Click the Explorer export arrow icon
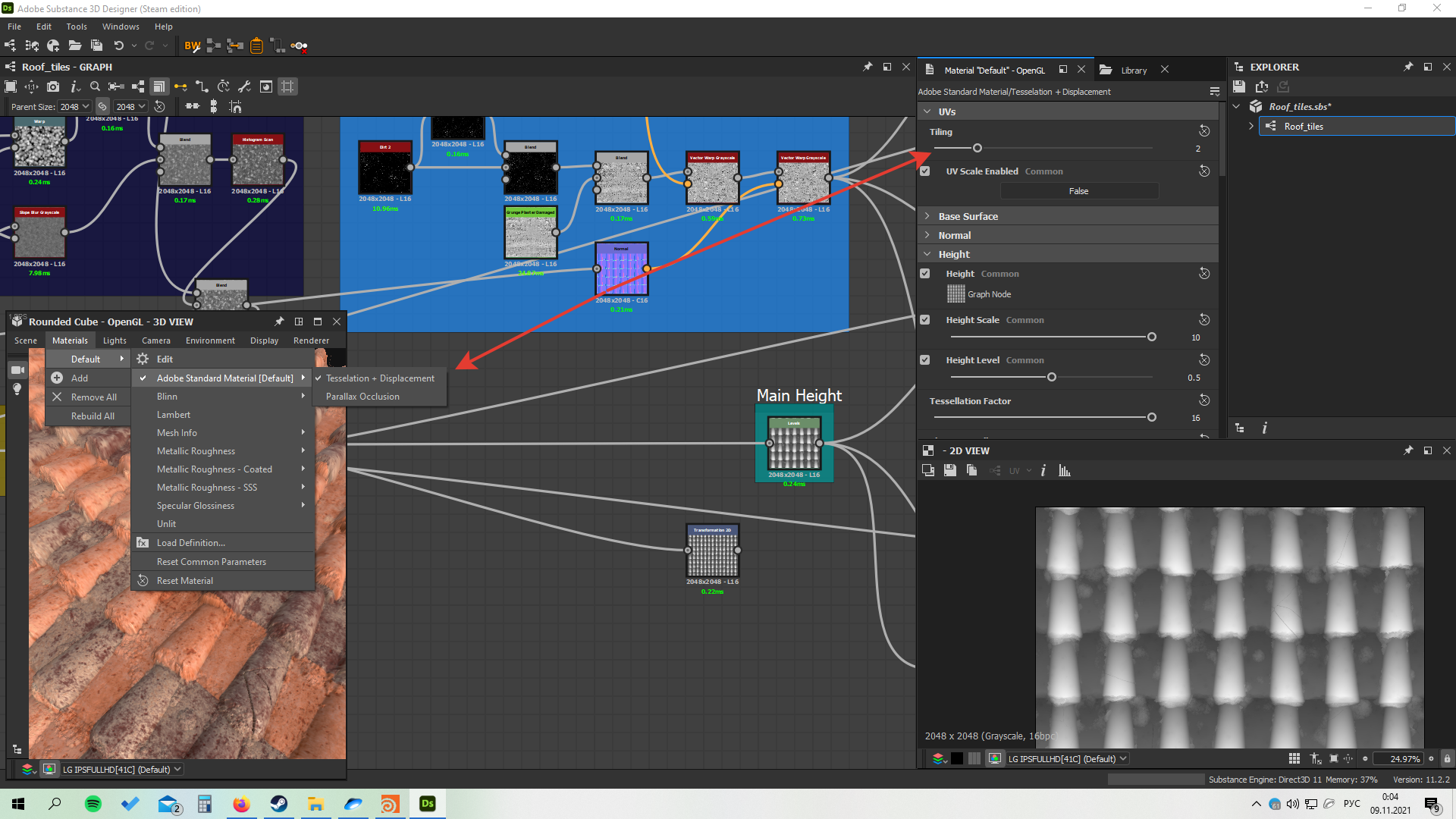This screenshot has width=1456, height=819. click(1262, 86)
